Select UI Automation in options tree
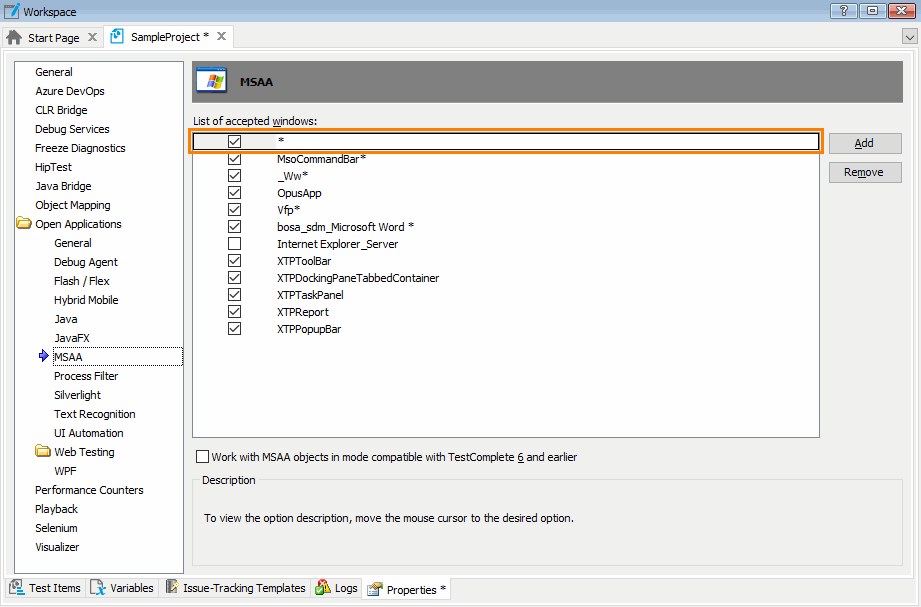 coord(88,433)
